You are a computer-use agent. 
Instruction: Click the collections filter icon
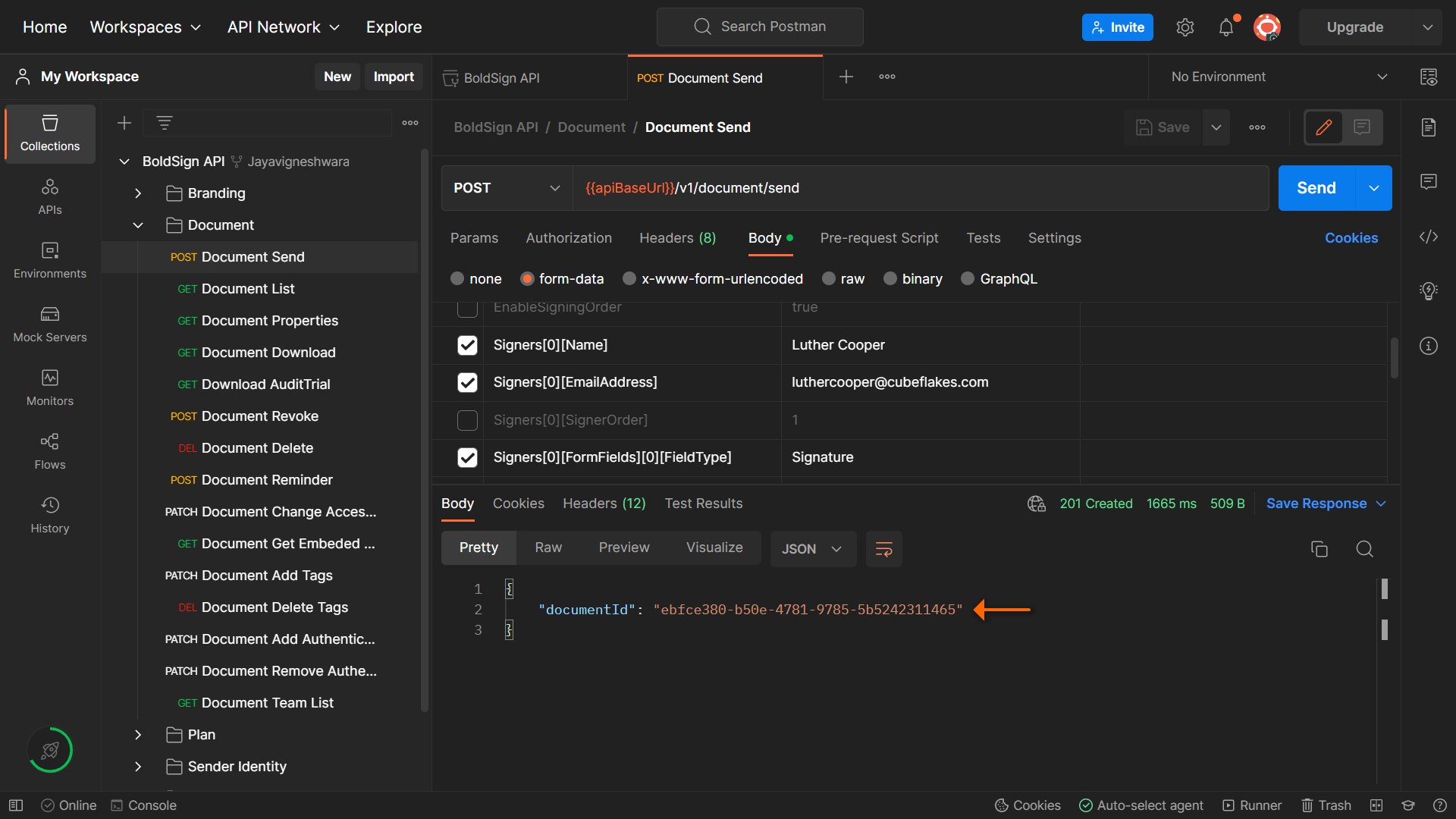165,123
